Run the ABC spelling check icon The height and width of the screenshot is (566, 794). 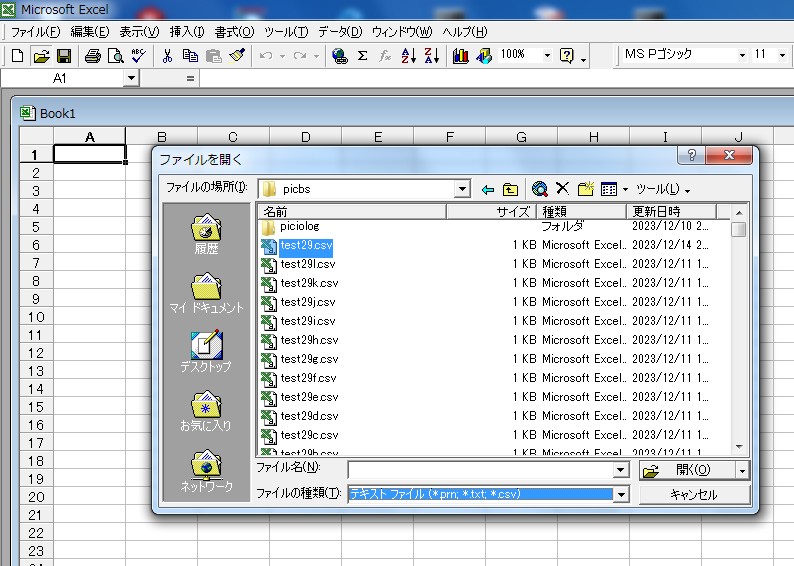click(x=138, y=56)
